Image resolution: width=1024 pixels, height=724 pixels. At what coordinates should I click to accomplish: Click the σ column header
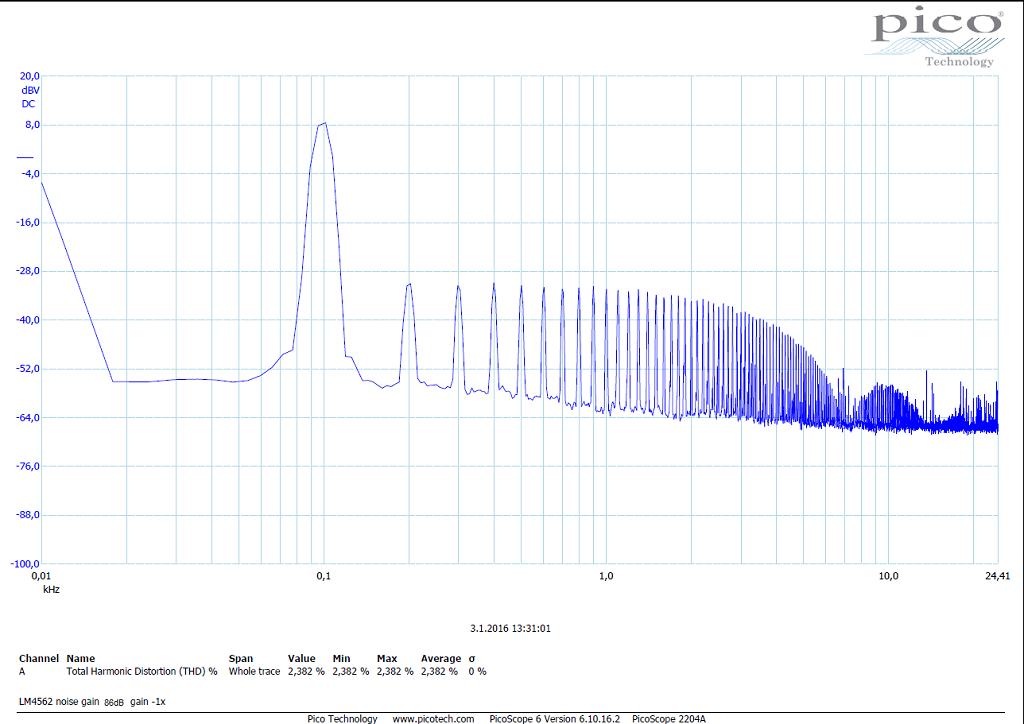[x=472, y=659]
